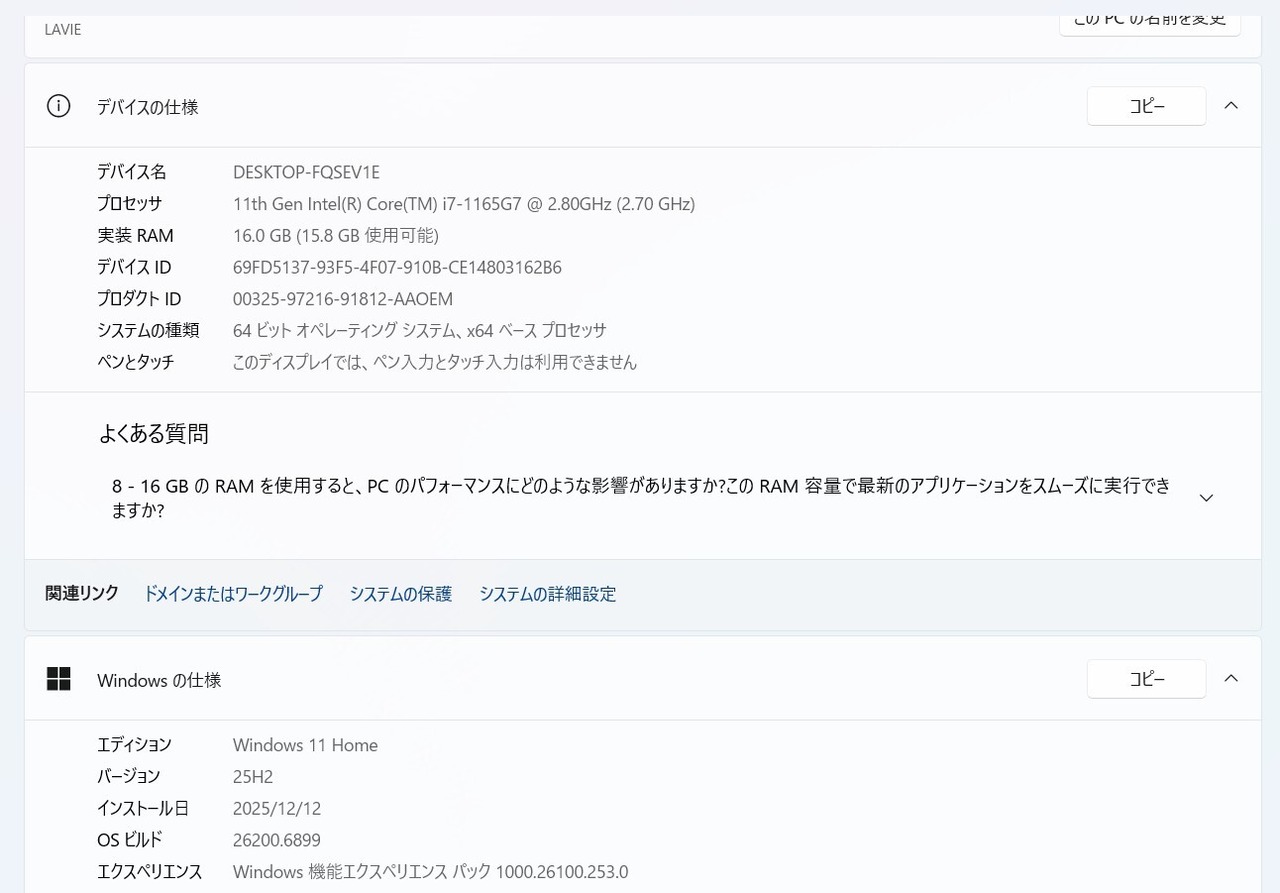
Task: Collapse the Windows の仕様 section chevron
Action: [1231, 679]
